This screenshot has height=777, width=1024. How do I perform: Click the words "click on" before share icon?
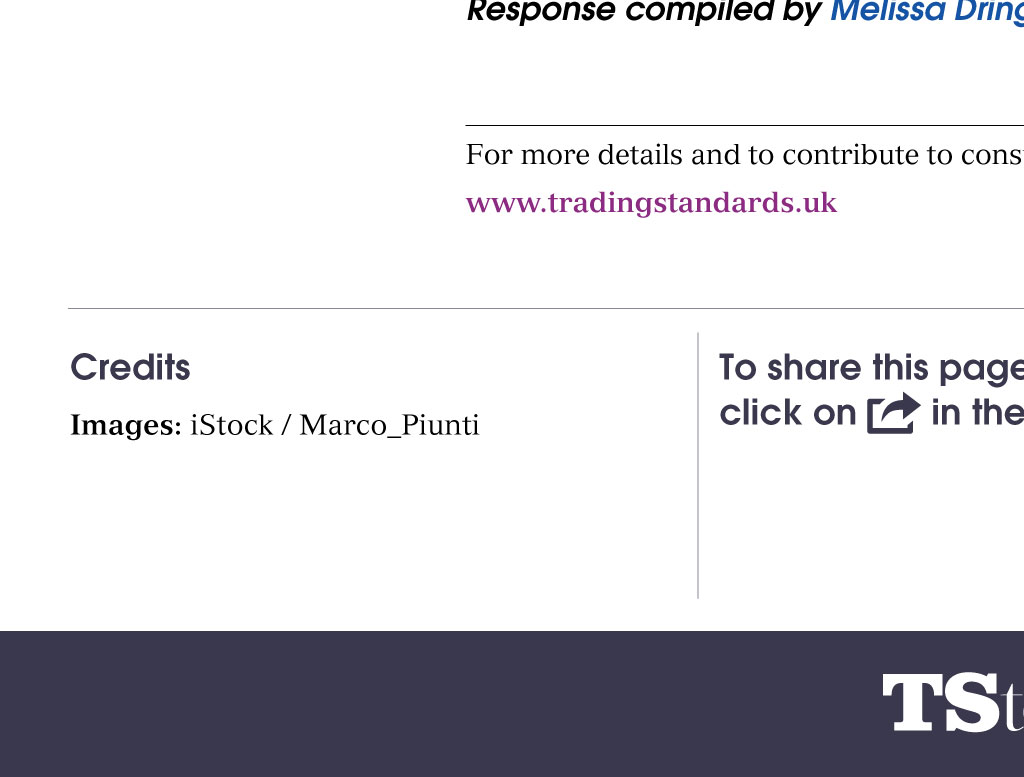788,413
